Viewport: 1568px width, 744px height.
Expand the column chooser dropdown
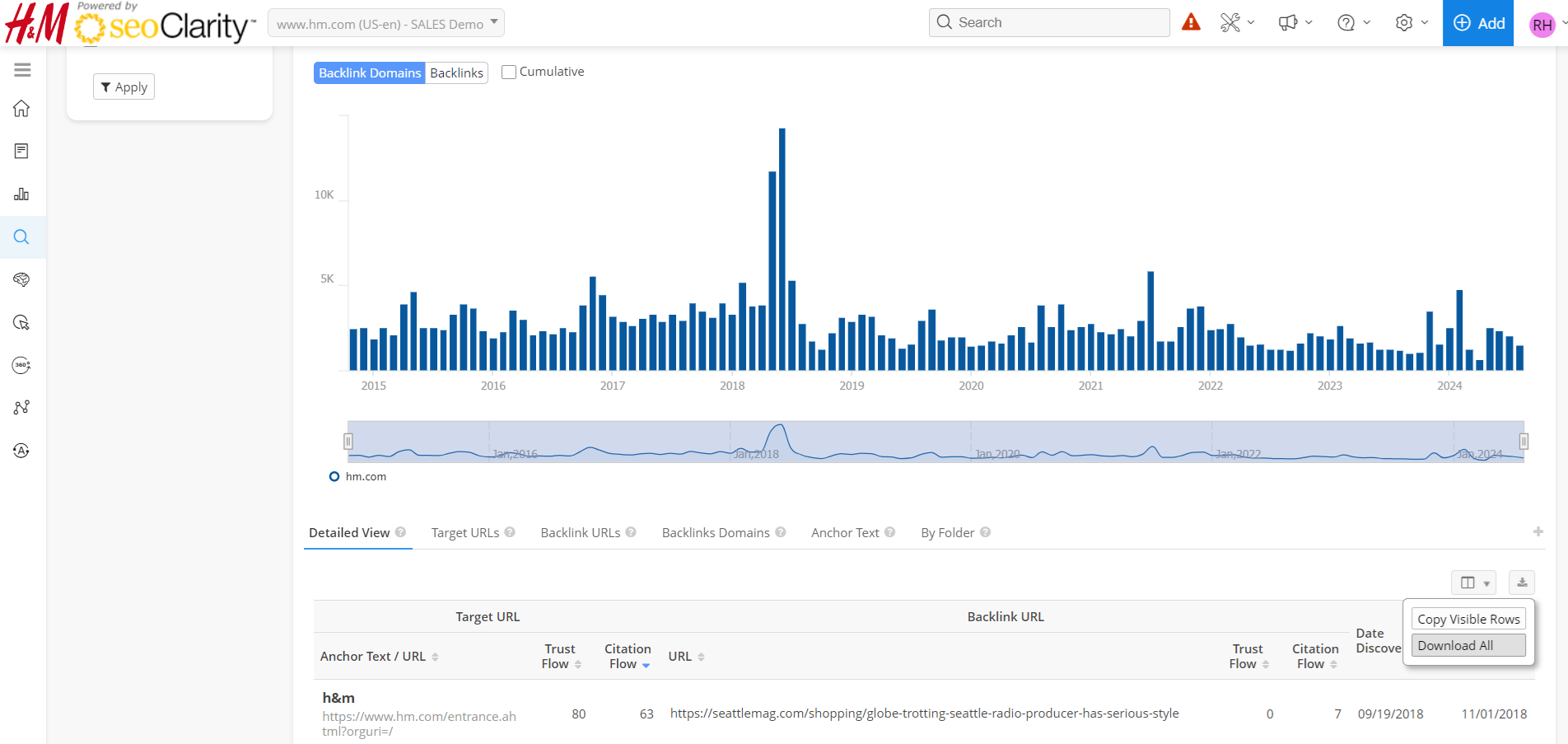click(x=1473, y=583)
